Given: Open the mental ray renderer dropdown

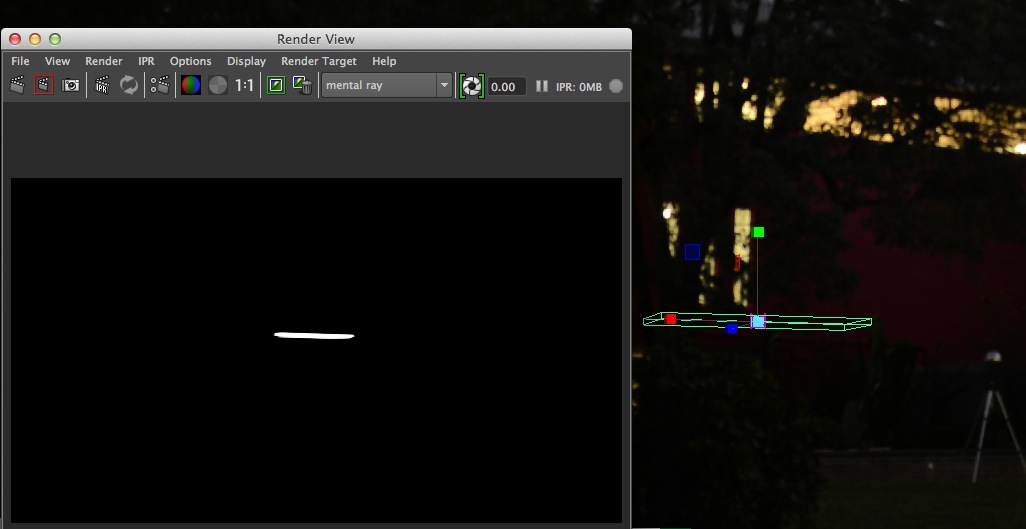Looking at the screenshot, I should [x=387, y=86].
